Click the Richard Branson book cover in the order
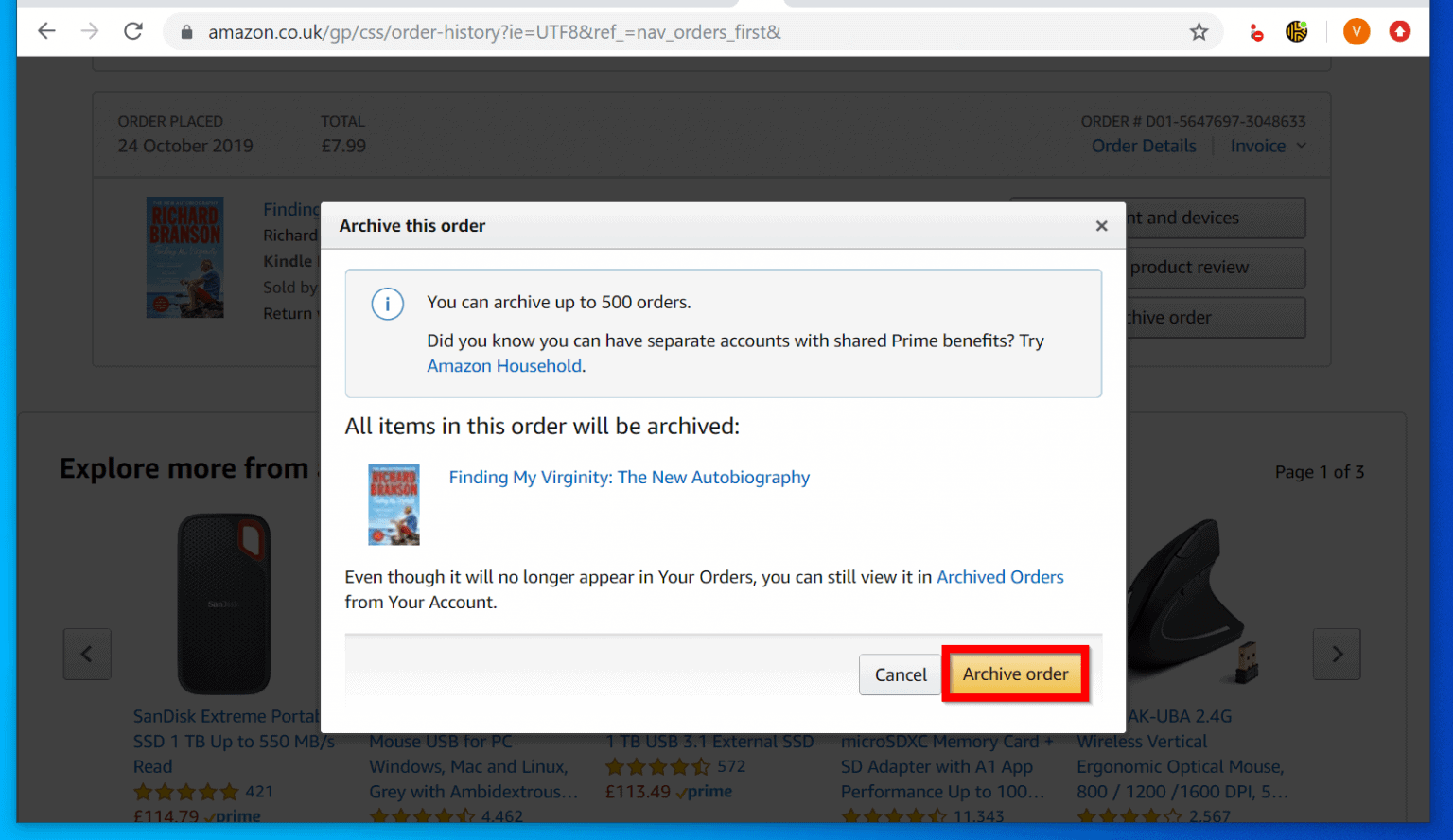Screen dimensions: 1453x840 pos(185,257)
